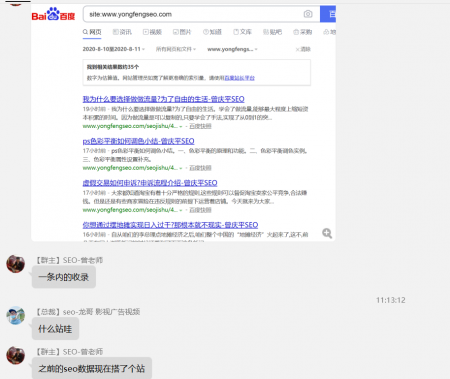Open SEO-曾老师 avatar beside the 之前的seo数据 message
Screen dimensions: 450x379
16,355
